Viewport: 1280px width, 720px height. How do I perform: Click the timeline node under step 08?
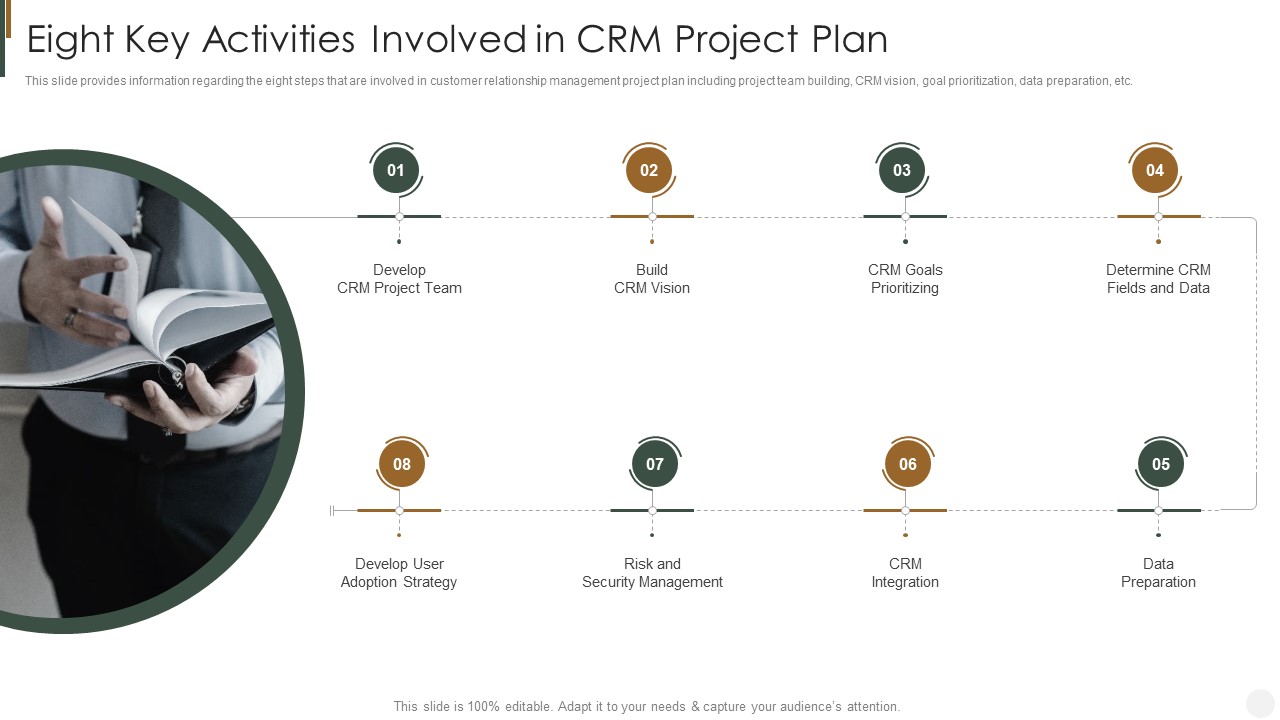click(399, 510)
